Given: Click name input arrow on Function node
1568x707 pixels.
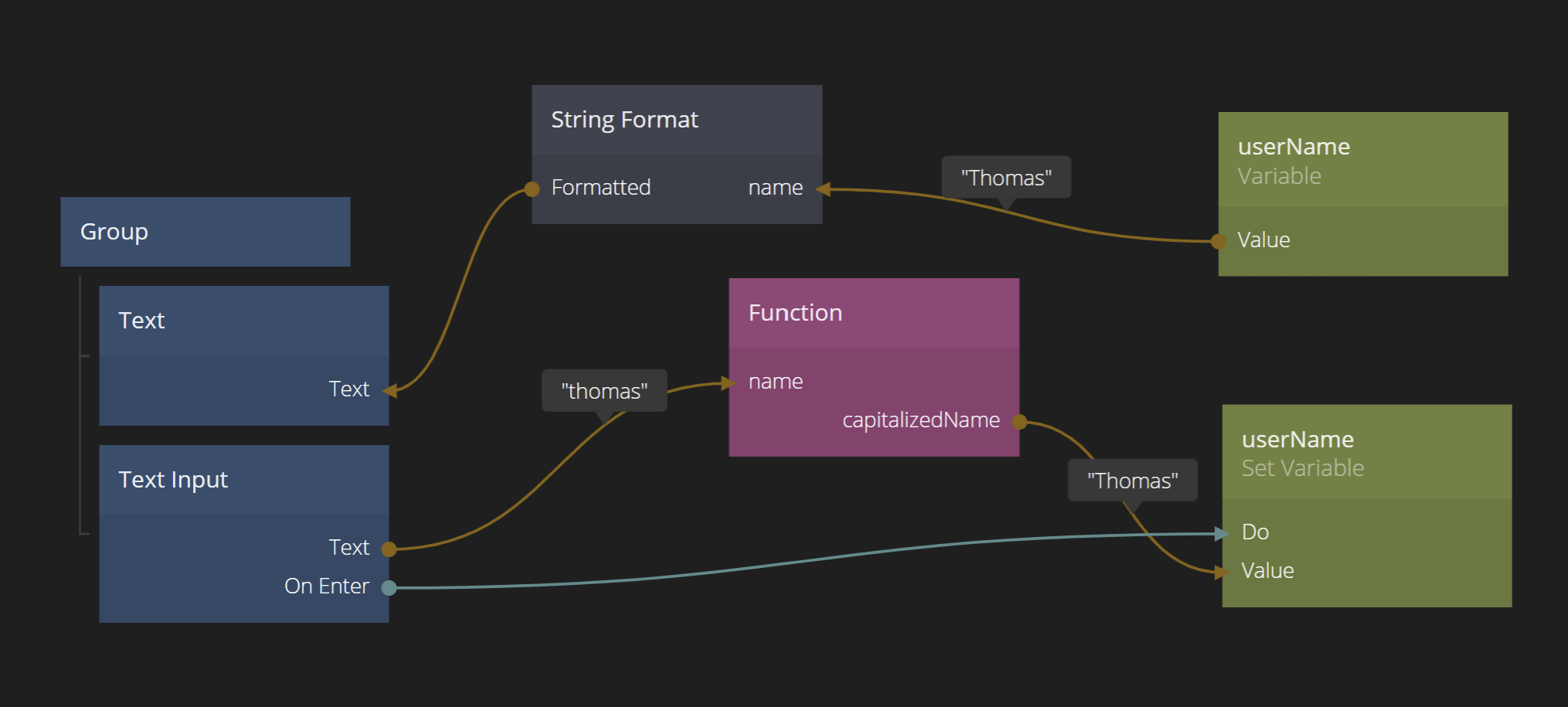Looking at the screenshot, I should coord(728,382).
